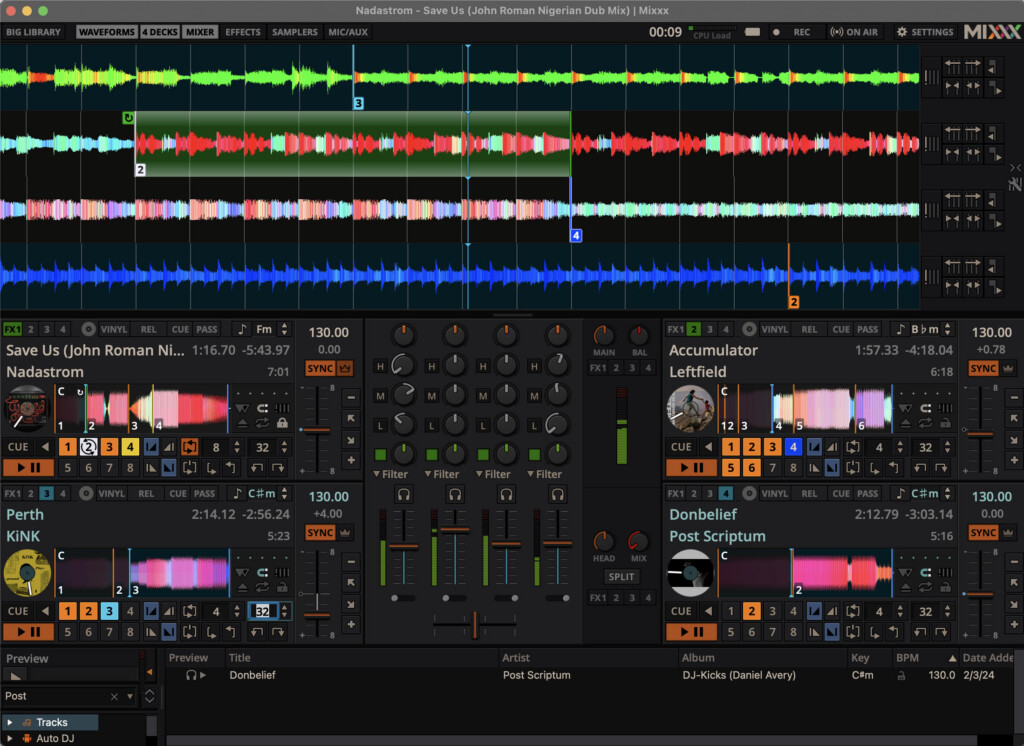The image size is (1024, 746).
Task: Trigger blue hotcue 4 on Accumulator deck
Action: [x=793, y=447]
